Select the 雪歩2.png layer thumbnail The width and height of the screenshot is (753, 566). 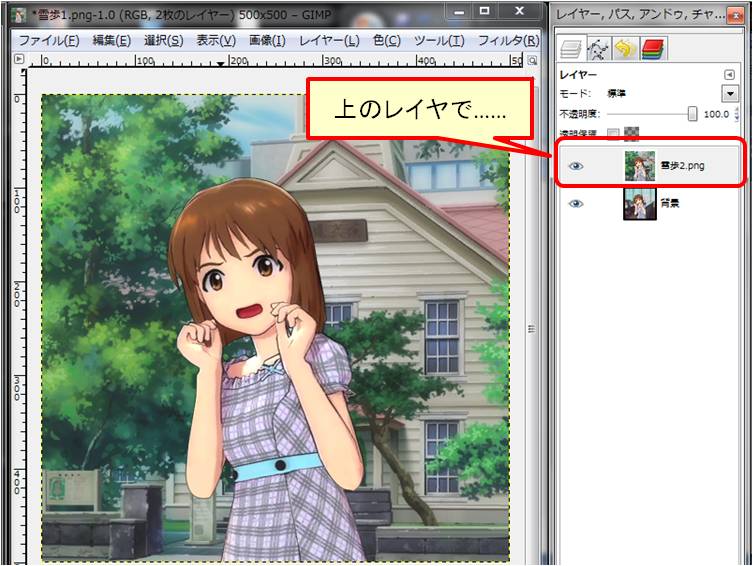tap(640, 166)
